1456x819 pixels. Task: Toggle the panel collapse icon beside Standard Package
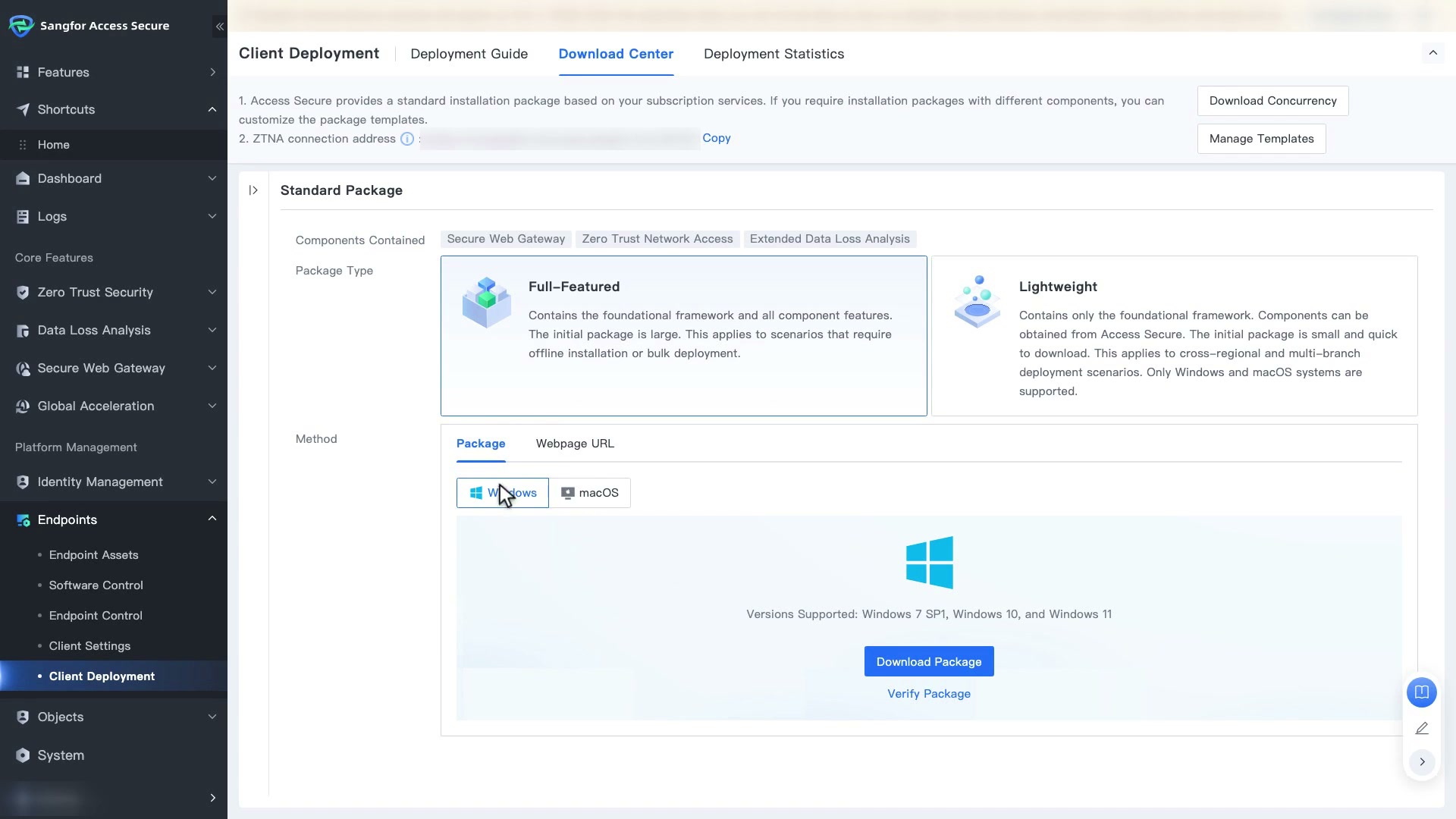(253, 190)
